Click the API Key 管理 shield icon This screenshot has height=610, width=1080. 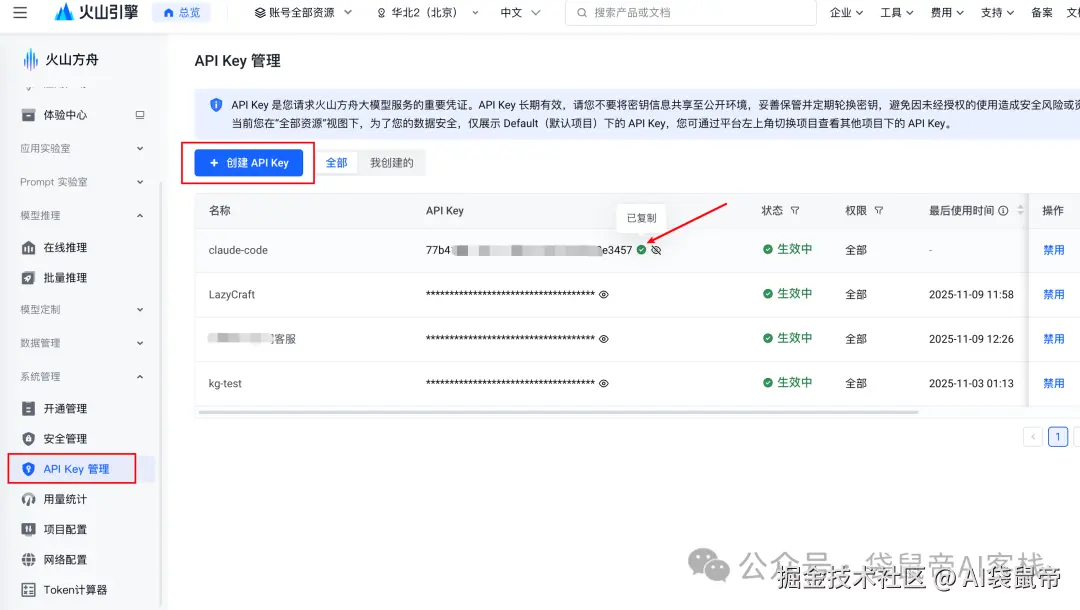point(28,469)
